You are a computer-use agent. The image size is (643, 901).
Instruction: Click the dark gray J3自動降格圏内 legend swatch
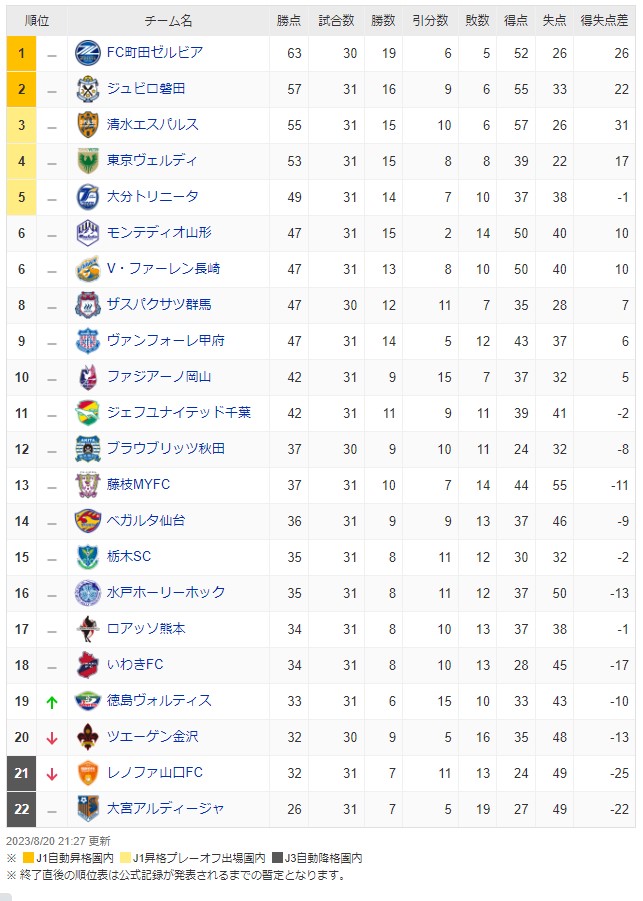[x=277, y=858]
